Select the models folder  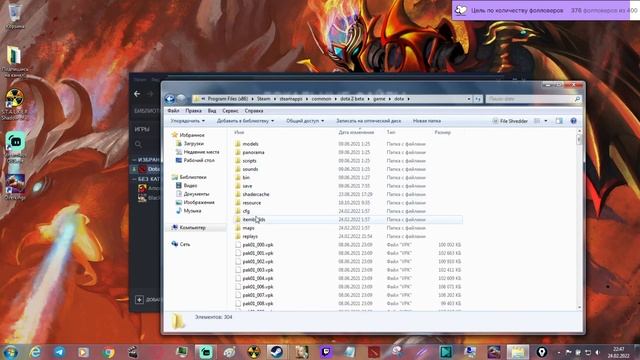(x=247, y=144)
